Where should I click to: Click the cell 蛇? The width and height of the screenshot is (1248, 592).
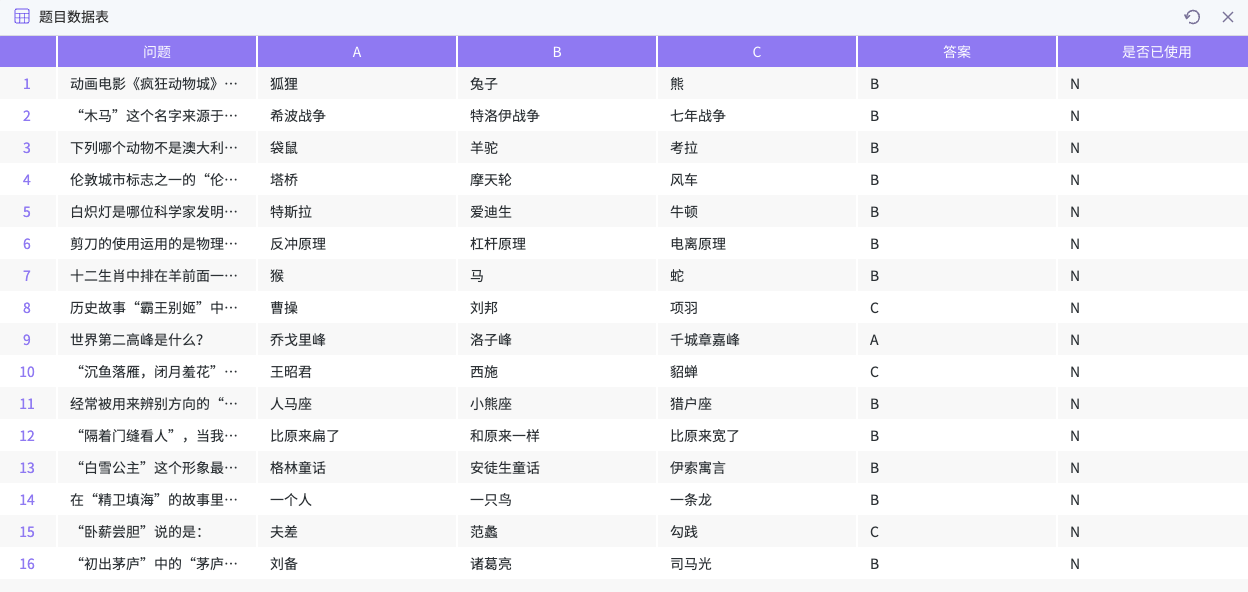pos(757,276)
